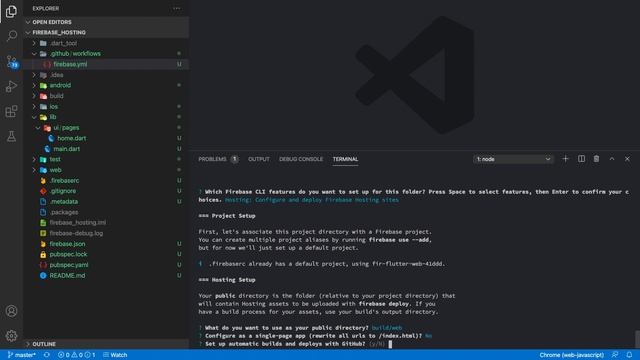This screenshot has height=360, width=640.
Task: Open firebase.yml file
Action: (x=106, y=64)
